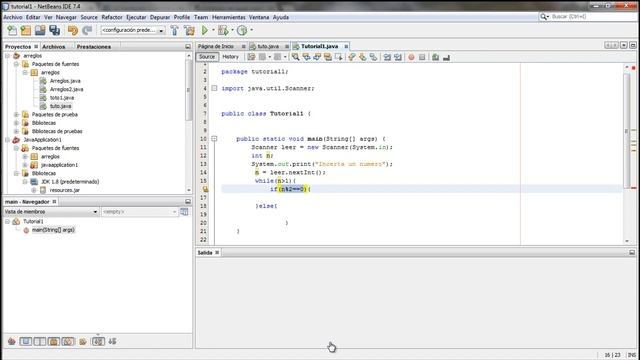
Task: Open the Refactor menu
Action: 112,17
